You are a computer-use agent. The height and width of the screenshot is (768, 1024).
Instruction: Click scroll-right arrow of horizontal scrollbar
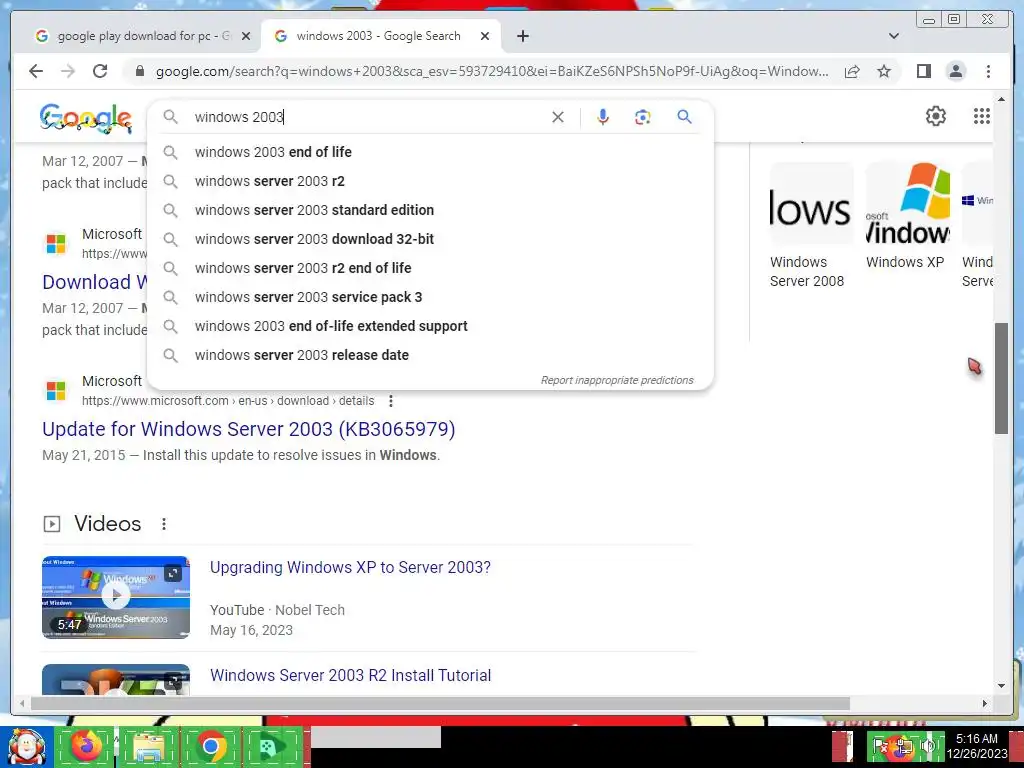click(x=985, y=703)
